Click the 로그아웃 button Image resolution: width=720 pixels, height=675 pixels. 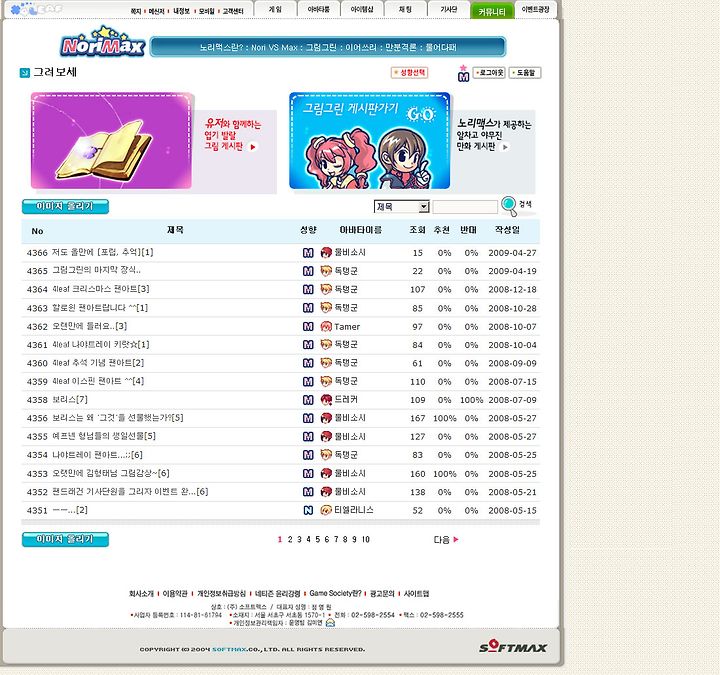point(489,73)
